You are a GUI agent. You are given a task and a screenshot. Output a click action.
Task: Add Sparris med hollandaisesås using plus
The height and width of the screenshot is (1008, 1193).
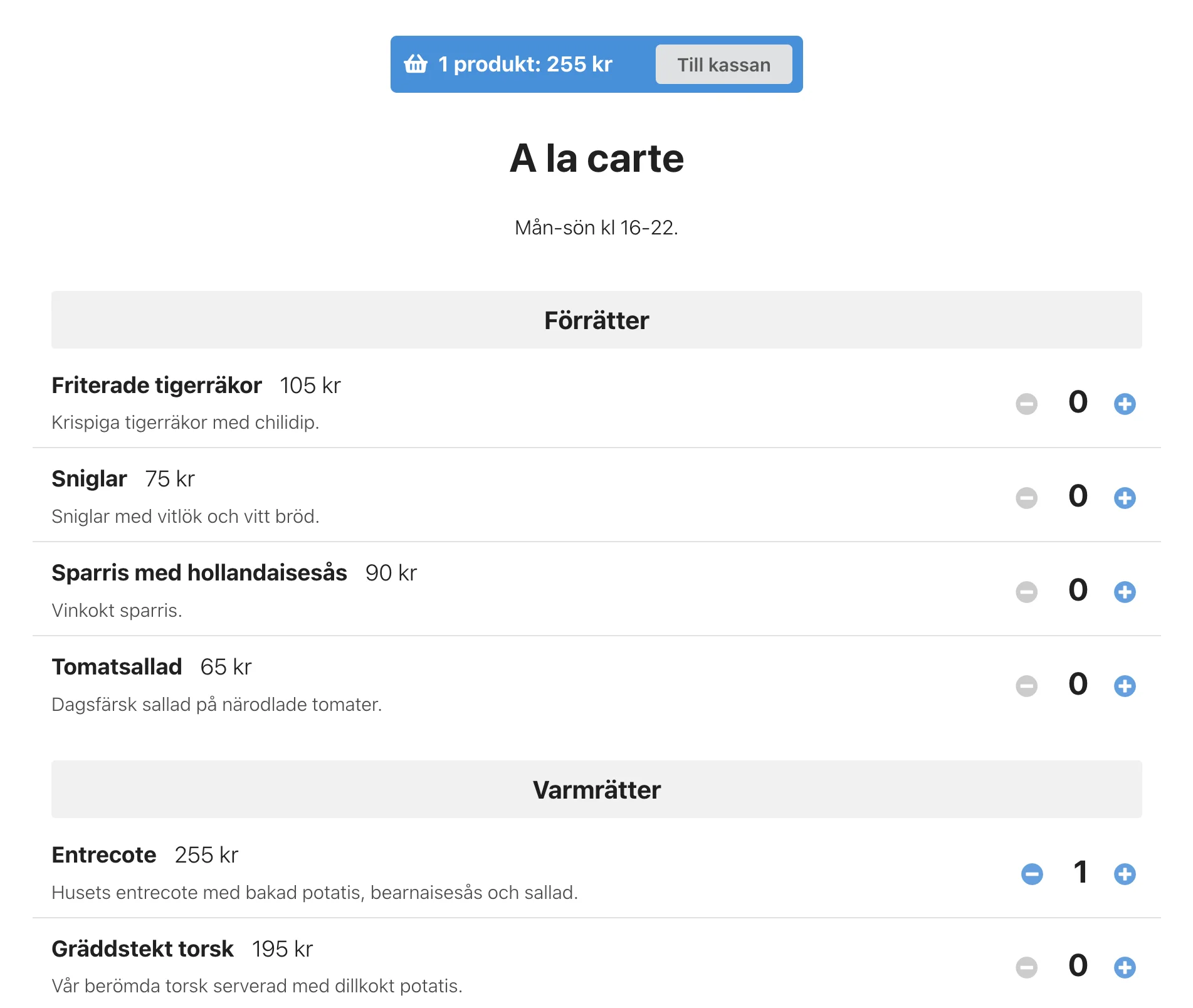[x=1125, y=592]
